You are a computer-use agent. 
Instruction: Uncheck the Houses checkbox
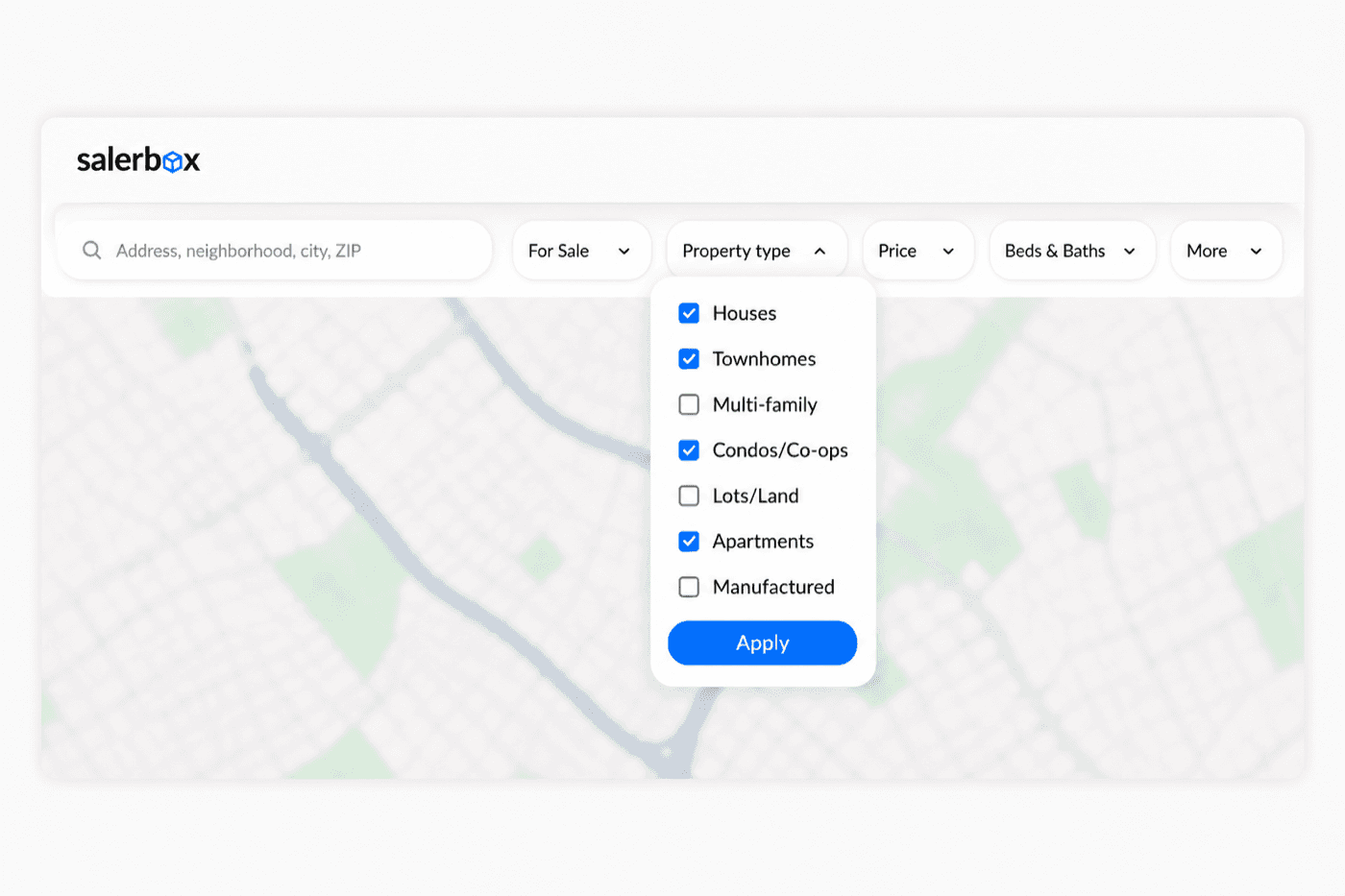point(689,313)
